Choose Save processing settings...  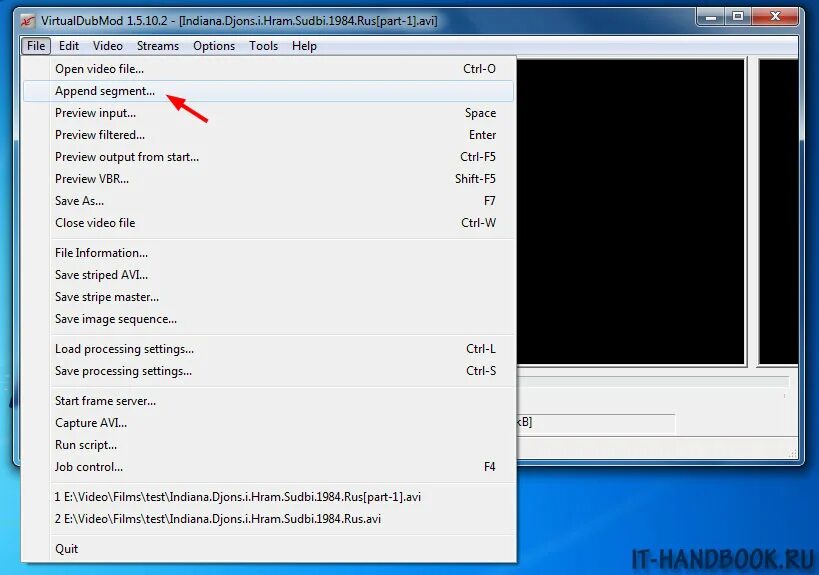268,371
